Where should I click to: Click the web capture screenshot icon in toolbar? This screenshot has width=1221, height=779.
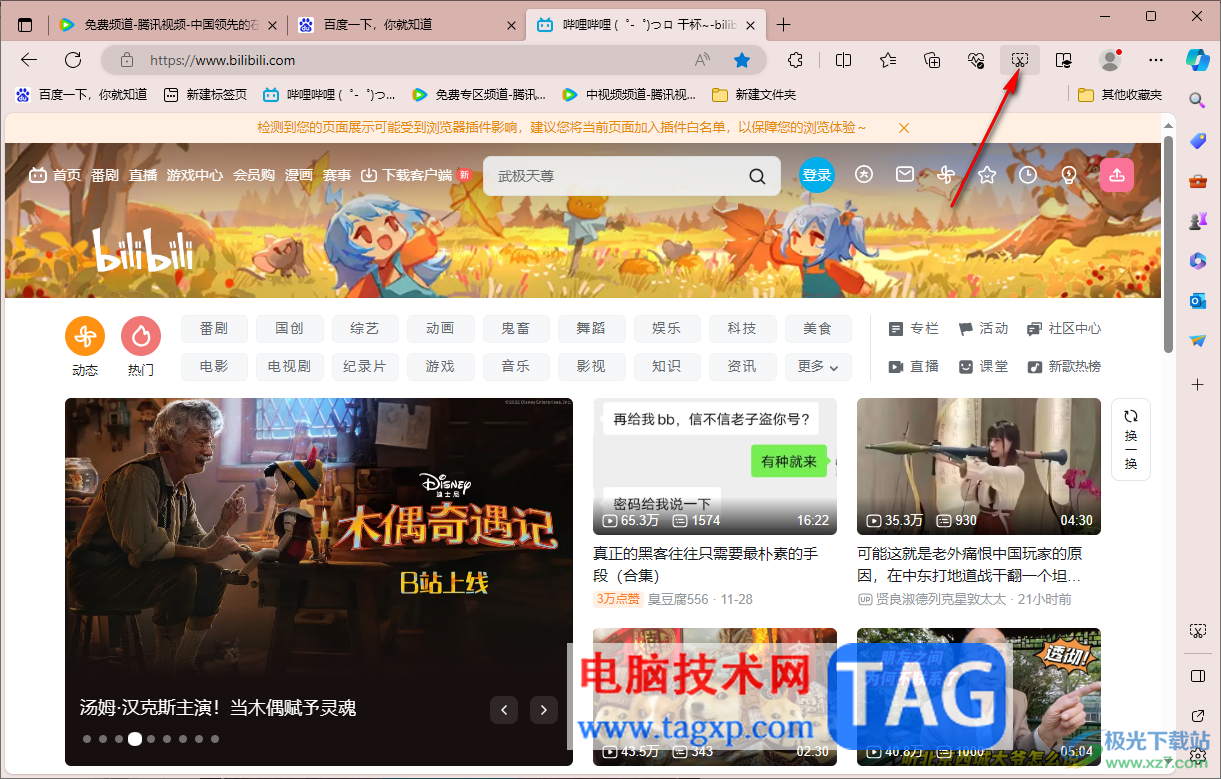1020,60
